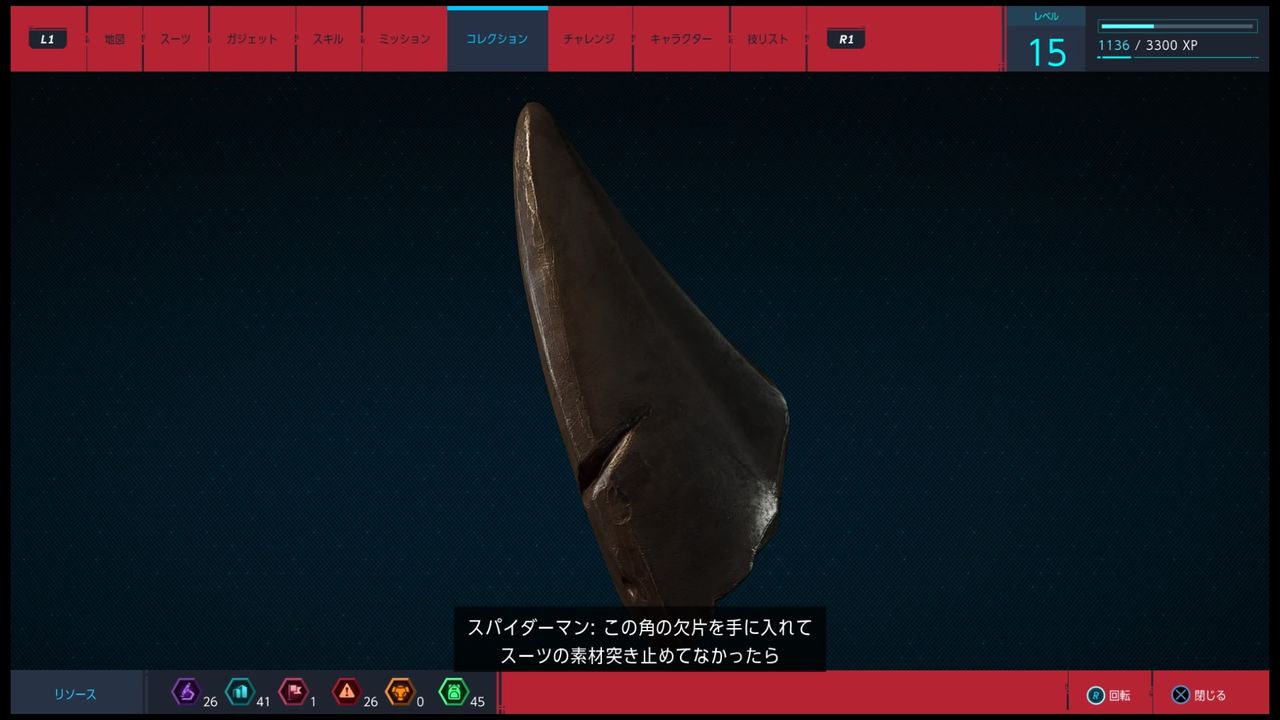This screenshot has width=1280, height=720.
Task: Click the cross button close icon
Action: [x=1181, y=695]
